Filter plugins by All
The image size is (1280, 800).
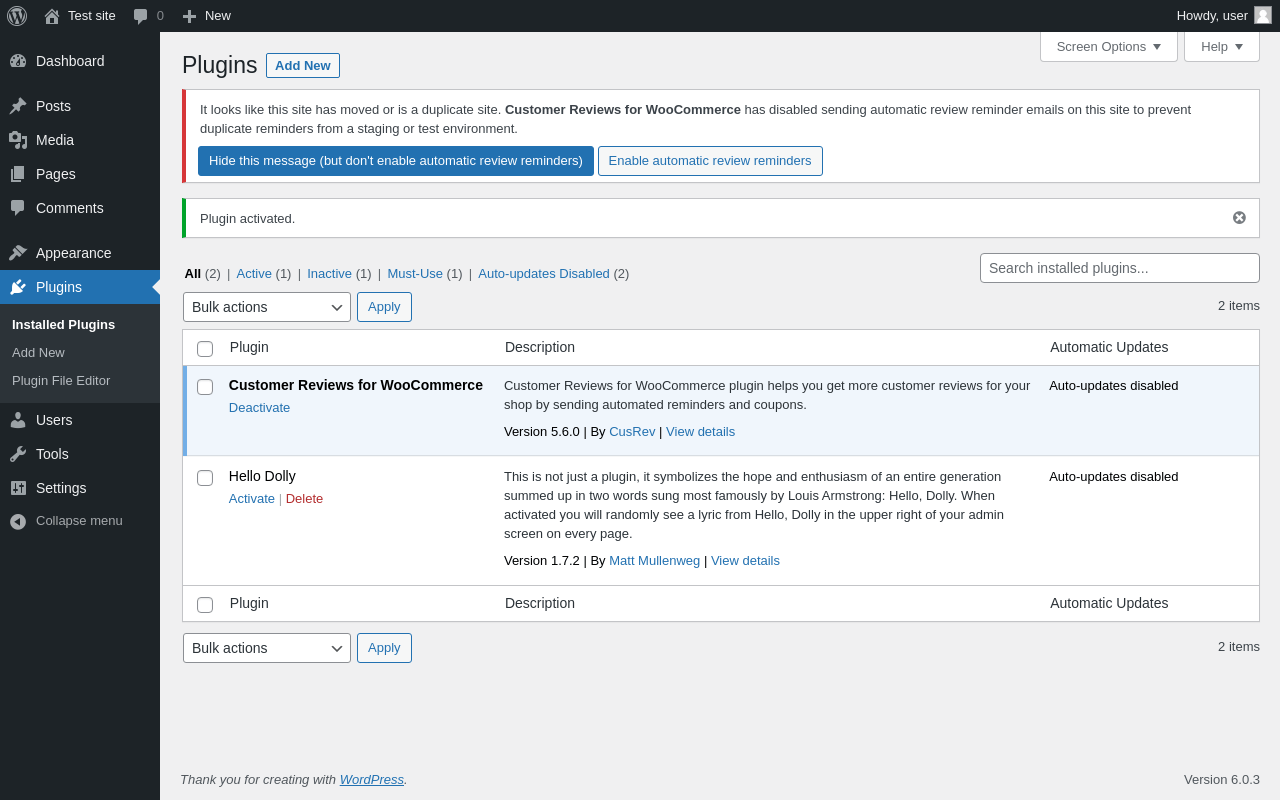193,274
